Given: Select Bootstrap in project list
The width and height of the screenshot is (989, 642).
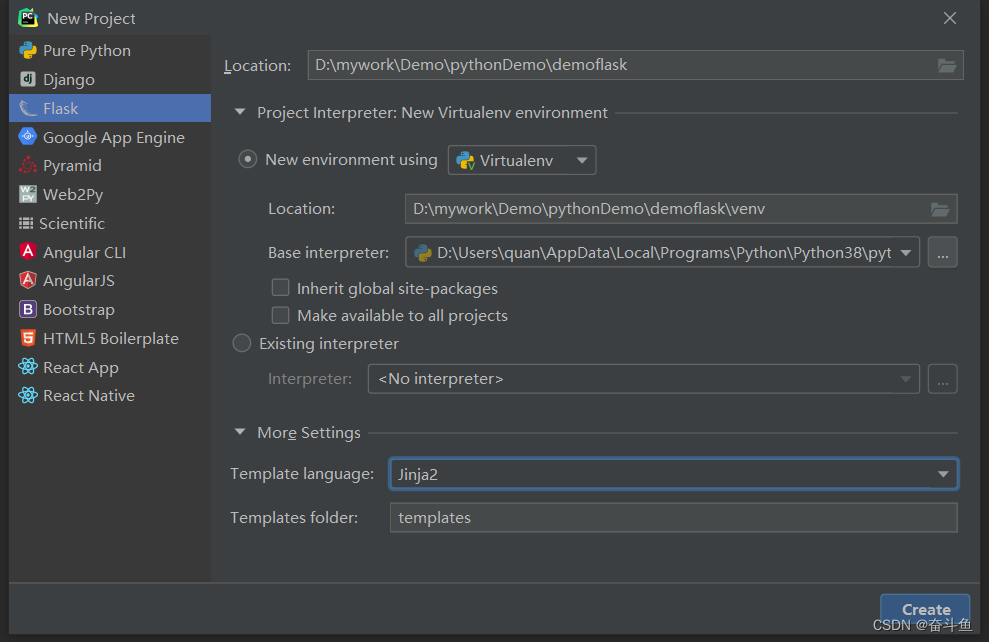Looking at the screenshot, I should [110, 309].
